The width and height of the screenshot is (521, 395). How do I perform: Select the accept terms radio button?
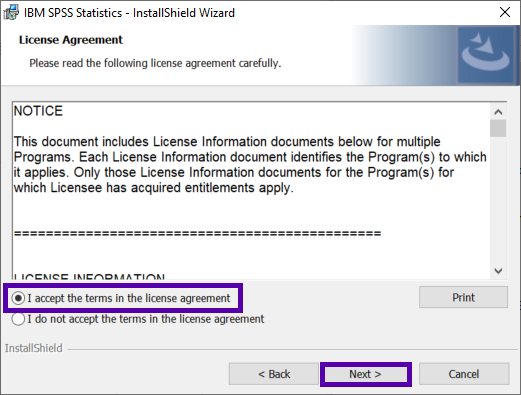point(18,298)
